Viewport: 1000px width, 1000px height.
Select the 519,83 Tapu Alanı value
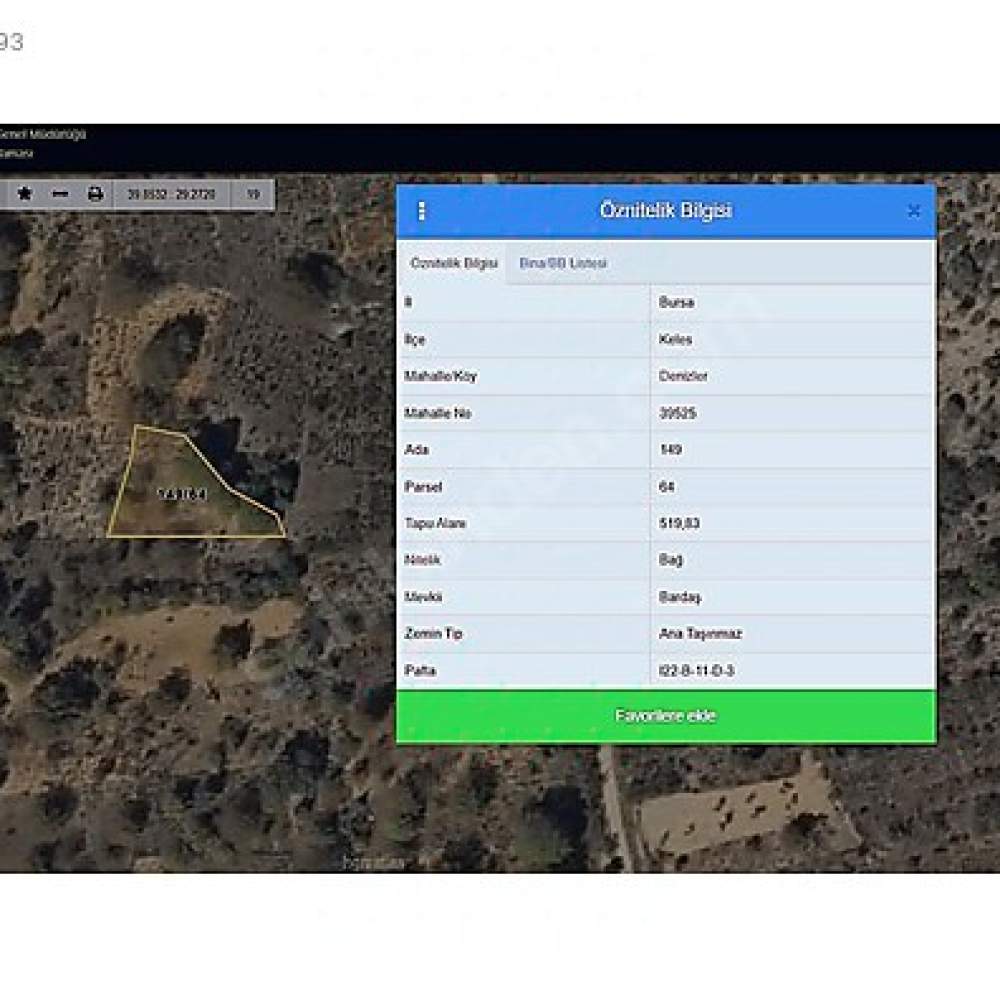[x=679, y=524]
